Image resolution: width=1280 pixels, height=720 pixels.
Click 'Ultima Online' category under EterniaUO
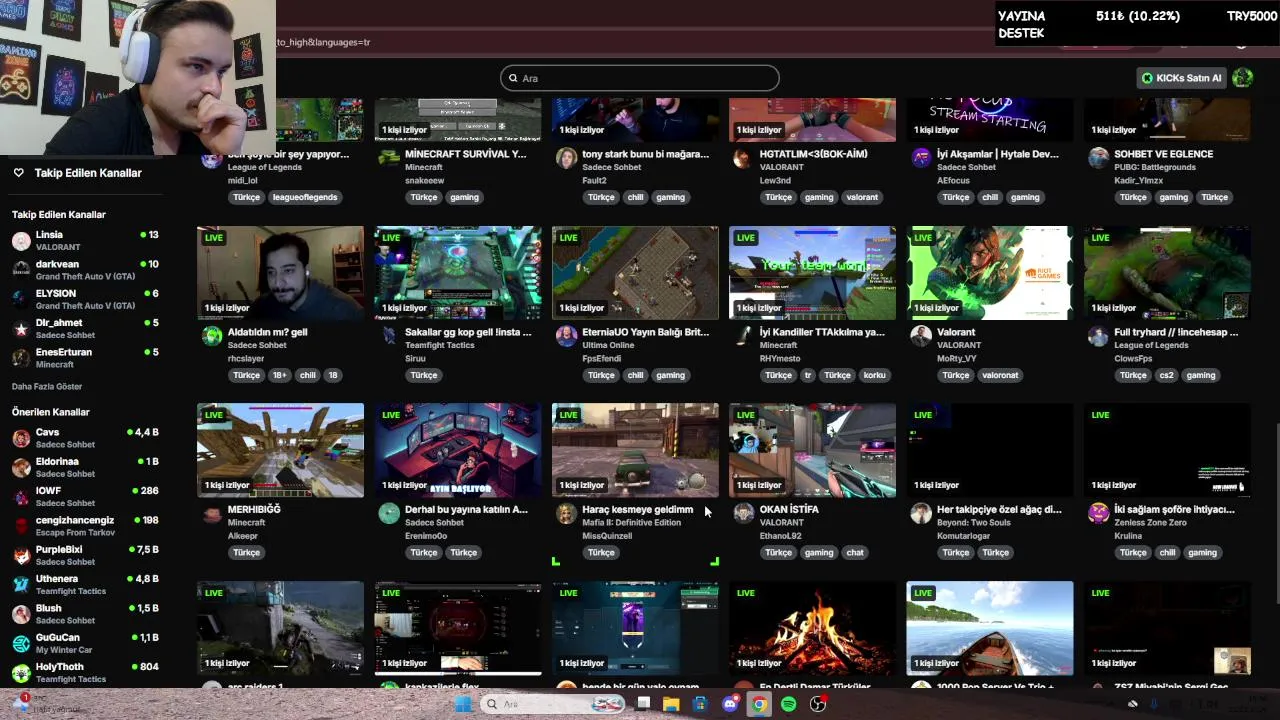[608, 345]
